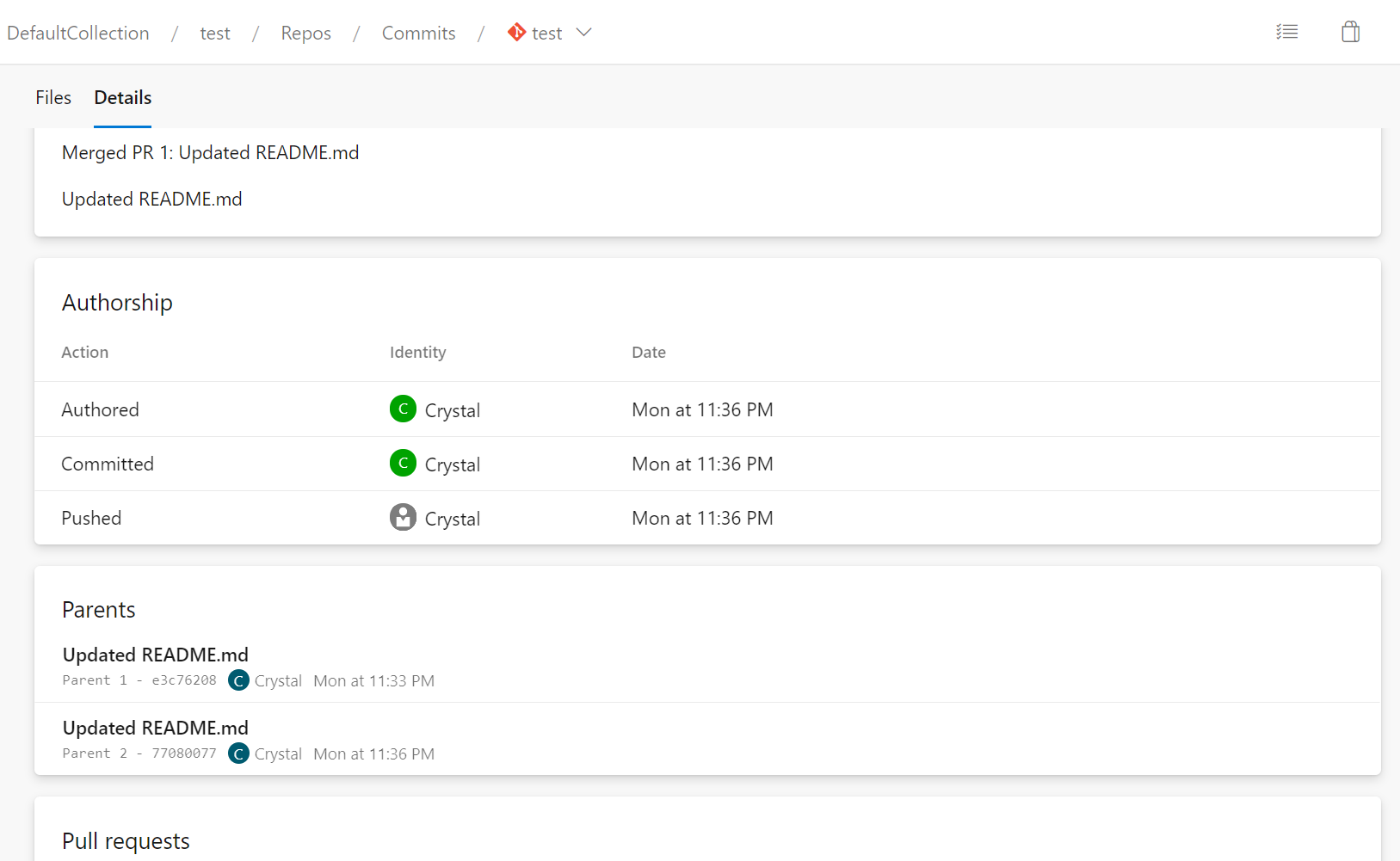Click Crystal's avatar in the Committed row
This screenshot has height=861, width=1400.
403,463
